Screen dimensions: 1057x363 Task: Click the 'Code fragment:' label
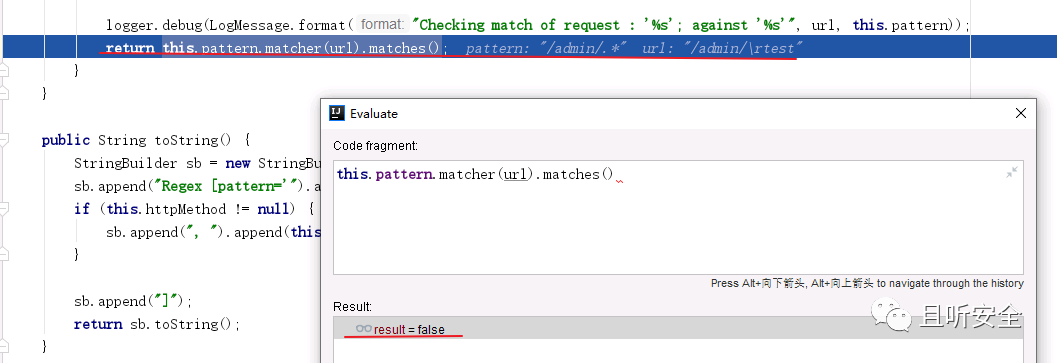375,146
